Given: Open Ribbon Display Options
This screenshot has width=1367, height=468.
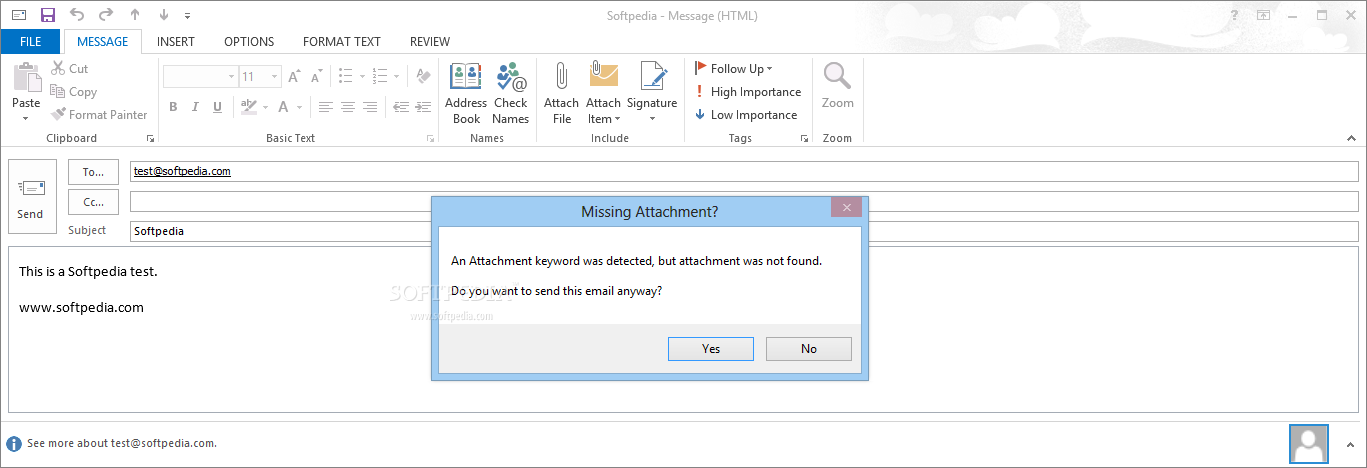Looking at the screenshot, I should [1264, 15].
